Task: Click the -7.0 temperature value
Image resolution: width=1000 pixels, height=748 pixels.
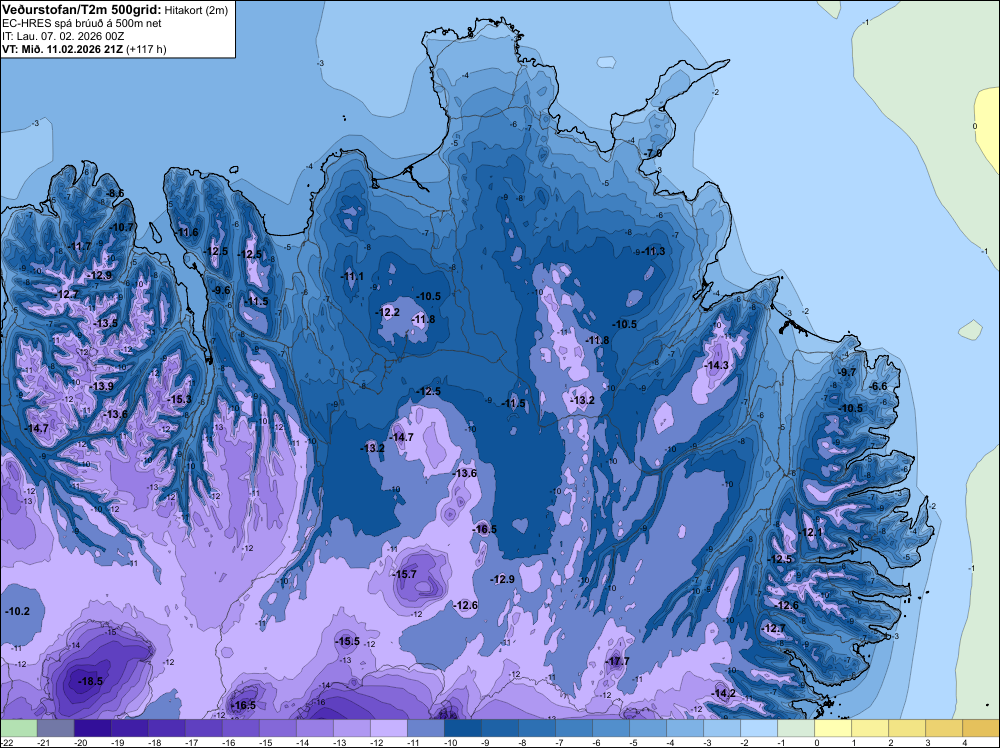Action: [652, 154]
